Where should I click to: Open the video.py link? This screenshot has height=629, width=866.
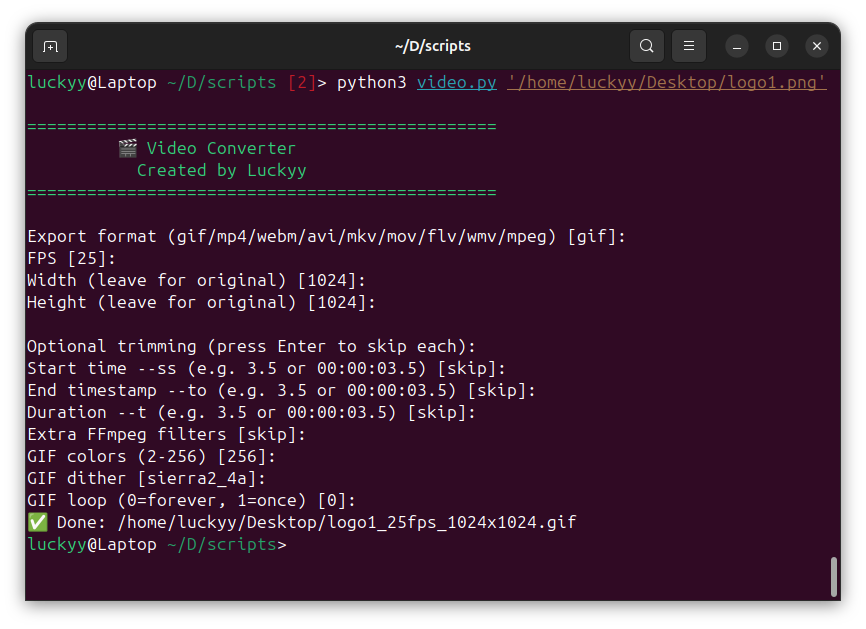456,82
